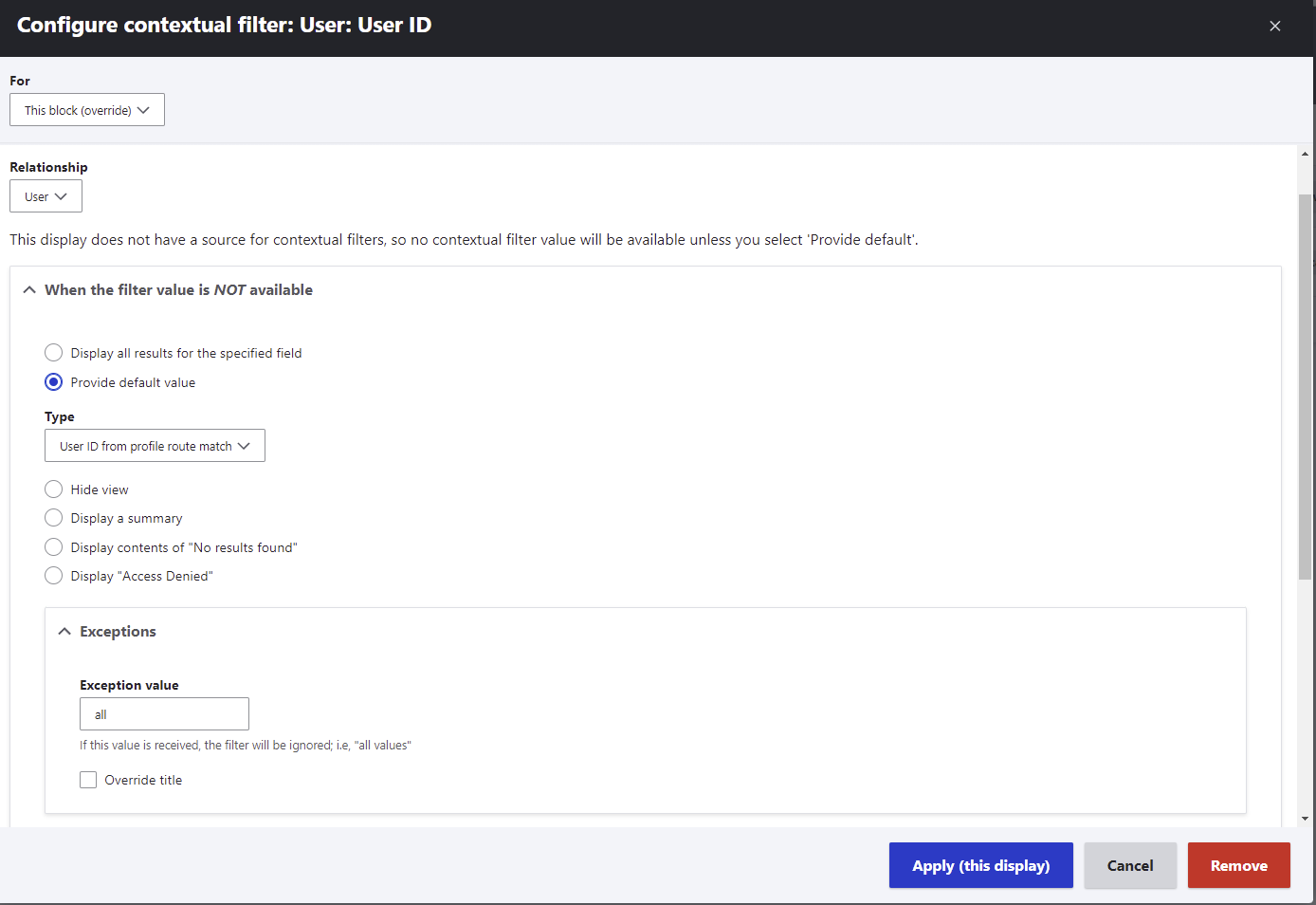Select "Display all results for the specified field"

point(53,352)
